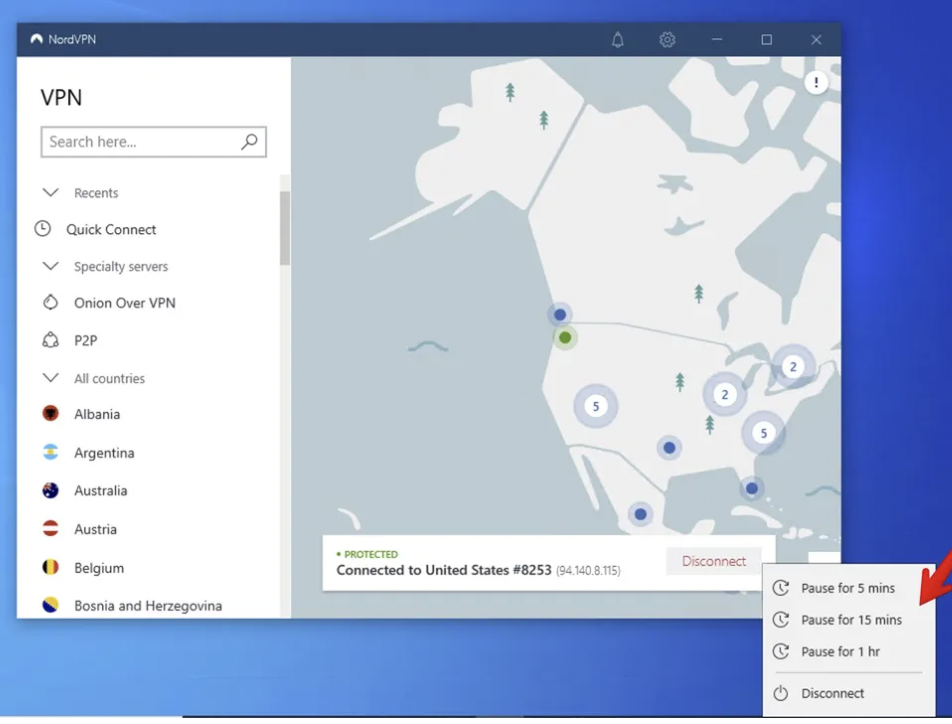Image resolution: width=952 pixels, height=724 pixels.
Task: Choose Pause for 15 mins
Action: point(850,620)
